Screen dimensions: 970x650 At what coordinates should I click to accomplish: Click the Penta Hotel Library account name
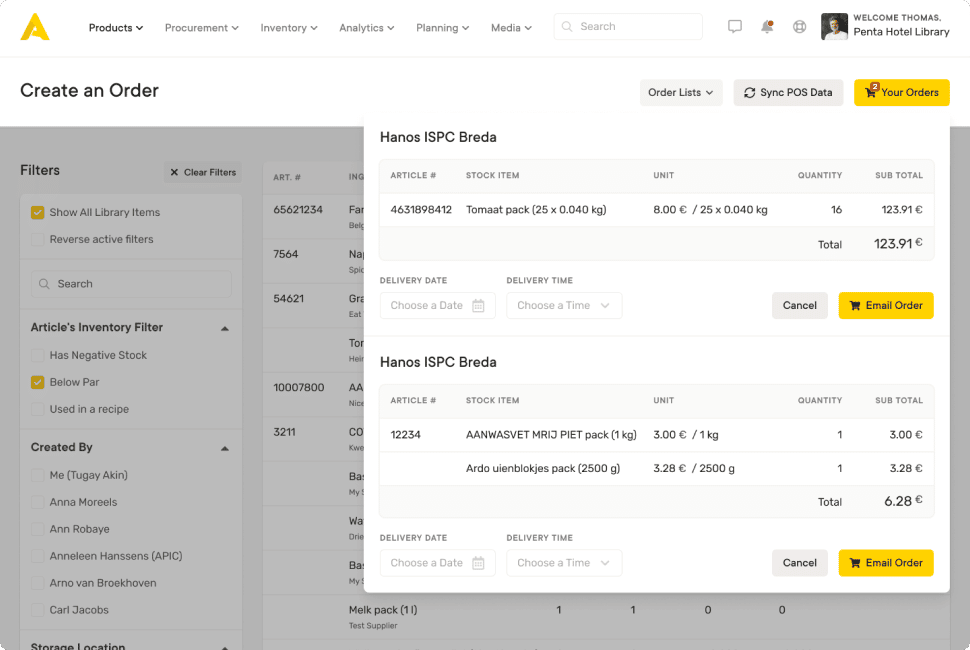[901, 32]
